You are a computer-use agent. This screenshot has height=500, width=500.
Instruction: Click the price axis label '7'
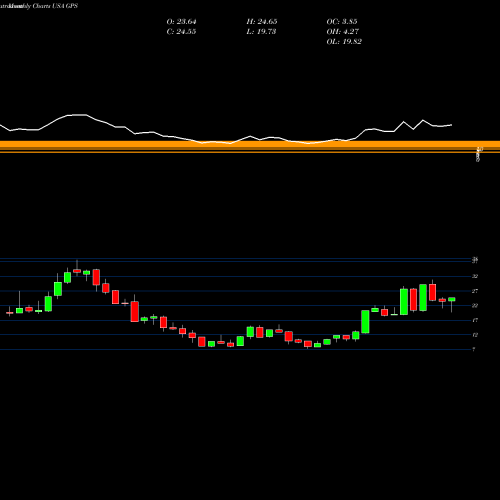[474, 349]
